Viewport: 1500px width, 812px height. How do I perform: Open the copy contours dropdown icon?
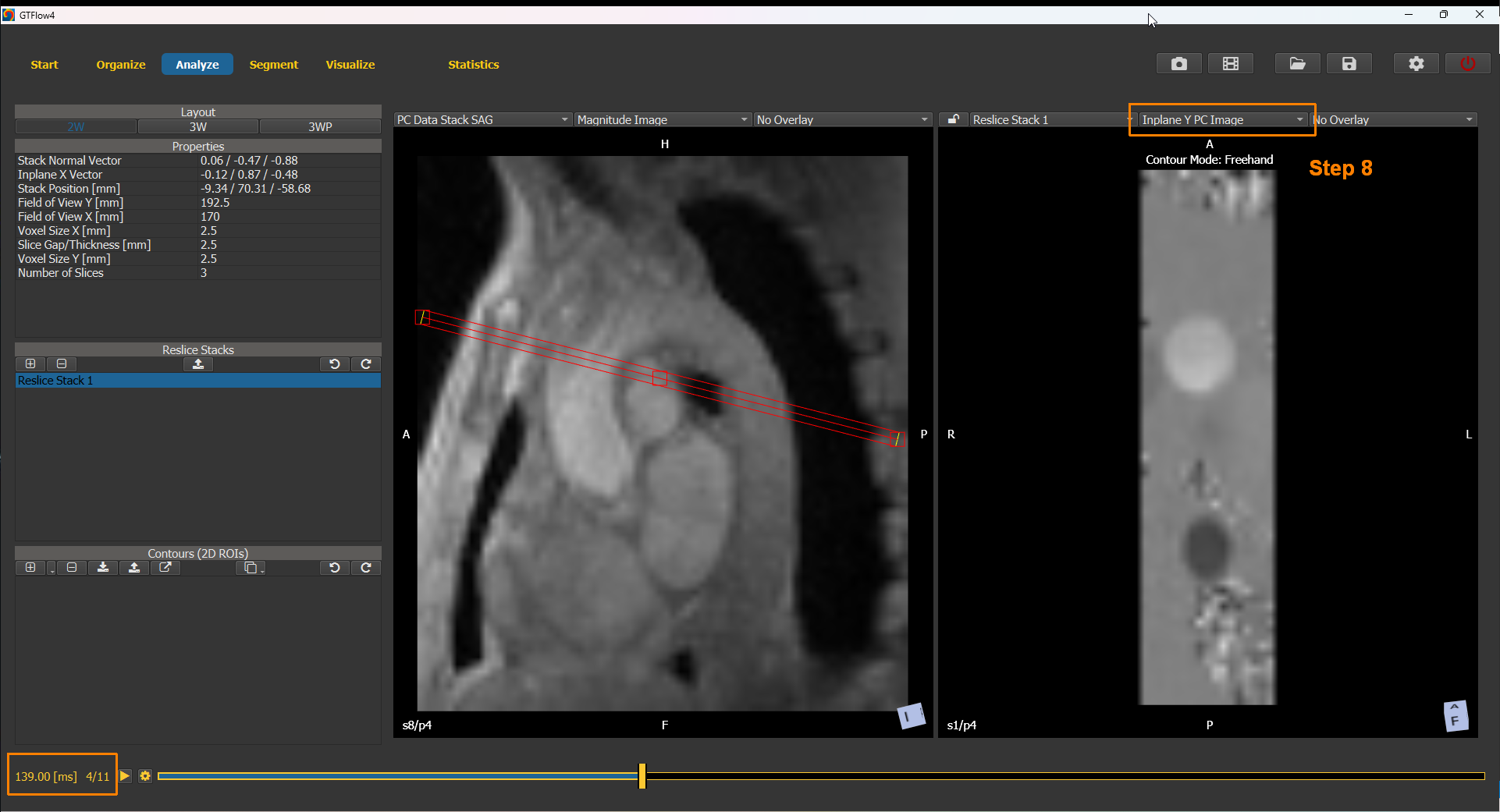(x=251, y=568)
